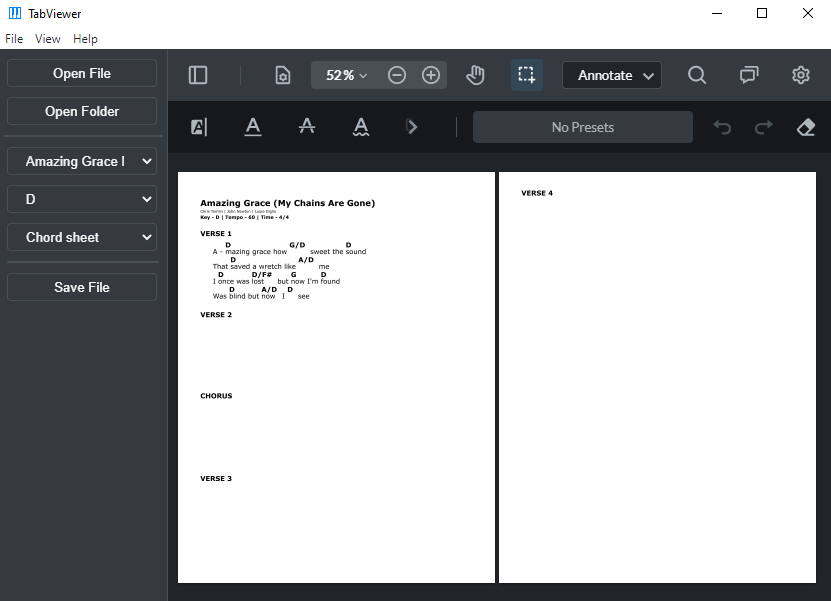The height and width of the screenshot is (601, 831).
Task: Click the VERSE 2 heading
Action: coord(216,315)
